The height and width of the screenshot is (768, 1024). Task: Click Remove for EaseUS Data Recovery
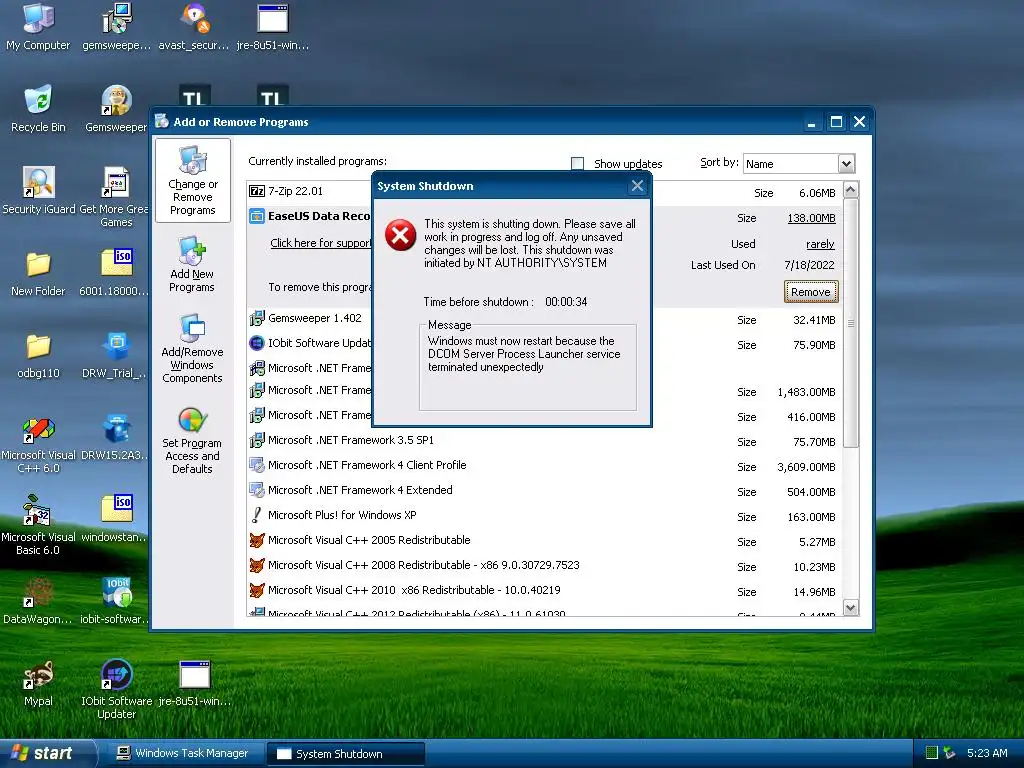[810, 292]
